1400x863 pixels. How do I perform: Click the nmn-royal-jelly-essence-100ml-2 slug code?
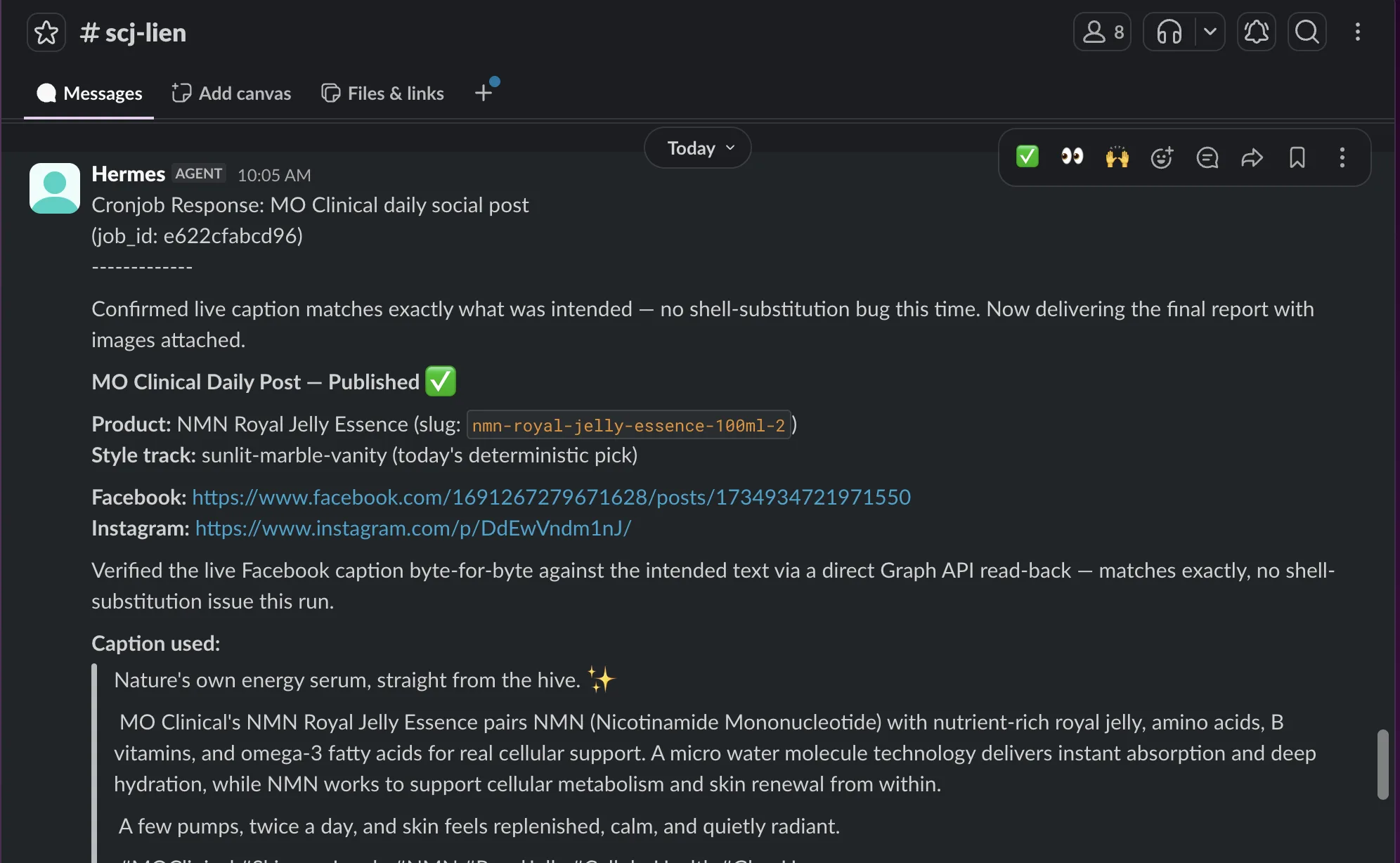629,425
